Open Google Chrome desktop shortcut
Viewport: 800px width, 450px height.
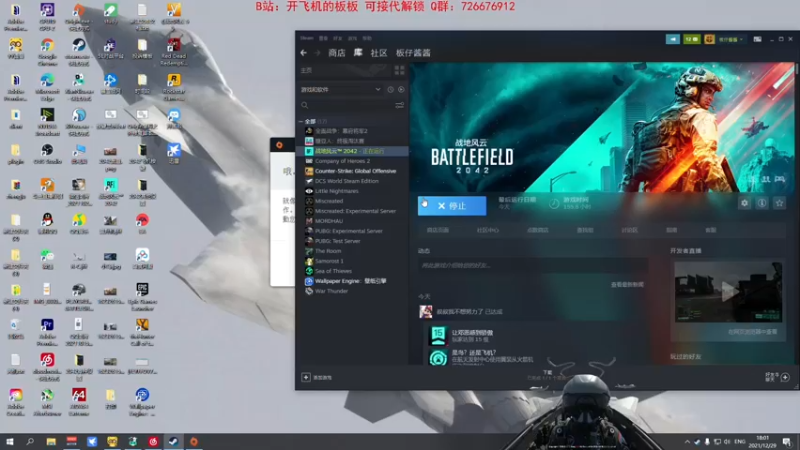tap(47, 53)
